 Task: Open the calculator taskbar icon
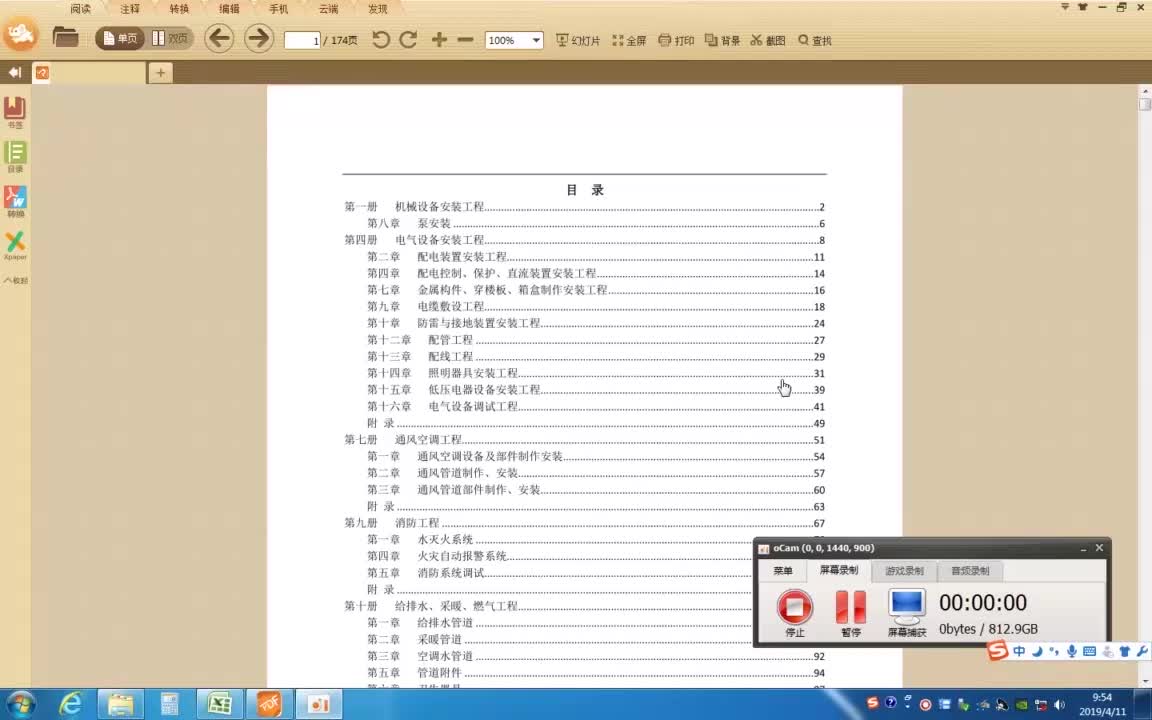170,705
